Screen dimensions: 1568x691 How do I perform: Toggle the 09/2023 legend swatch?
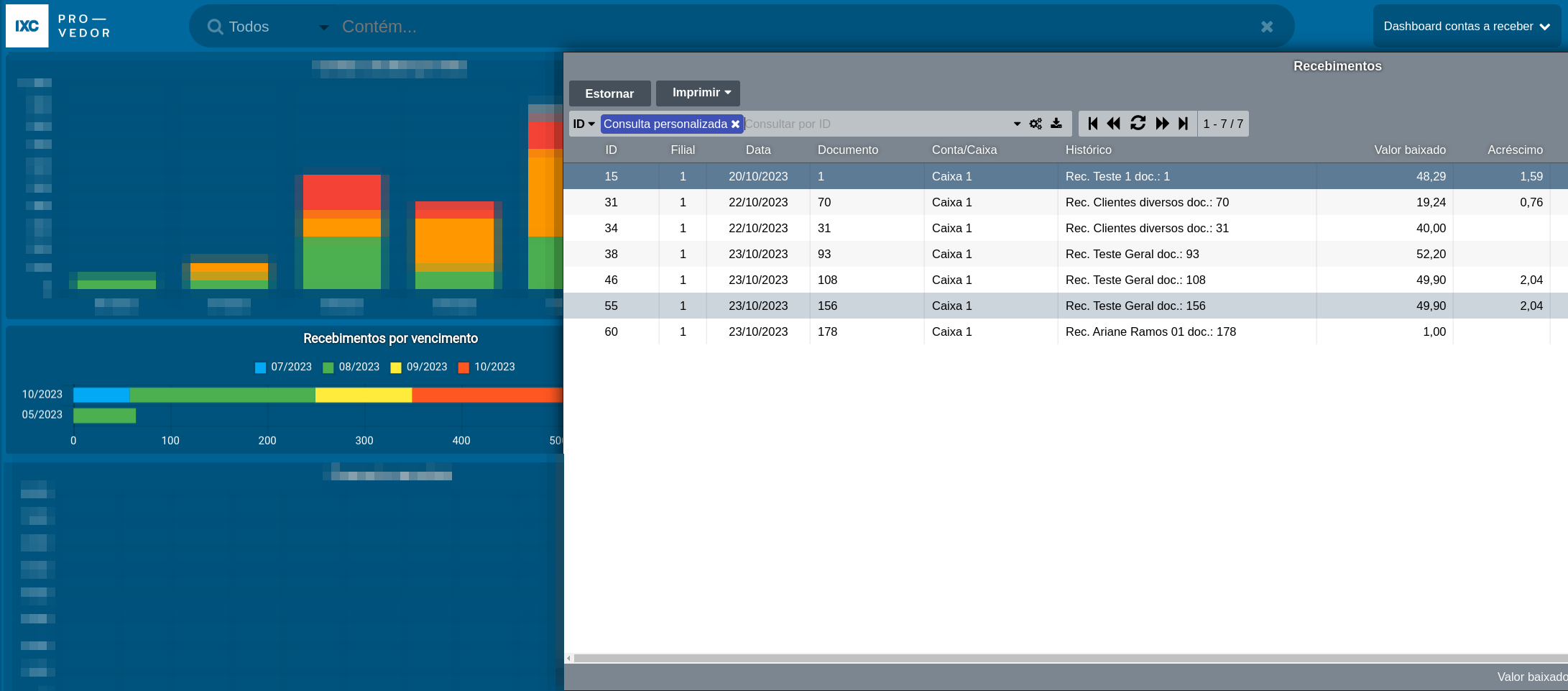[x=395, y=367]
